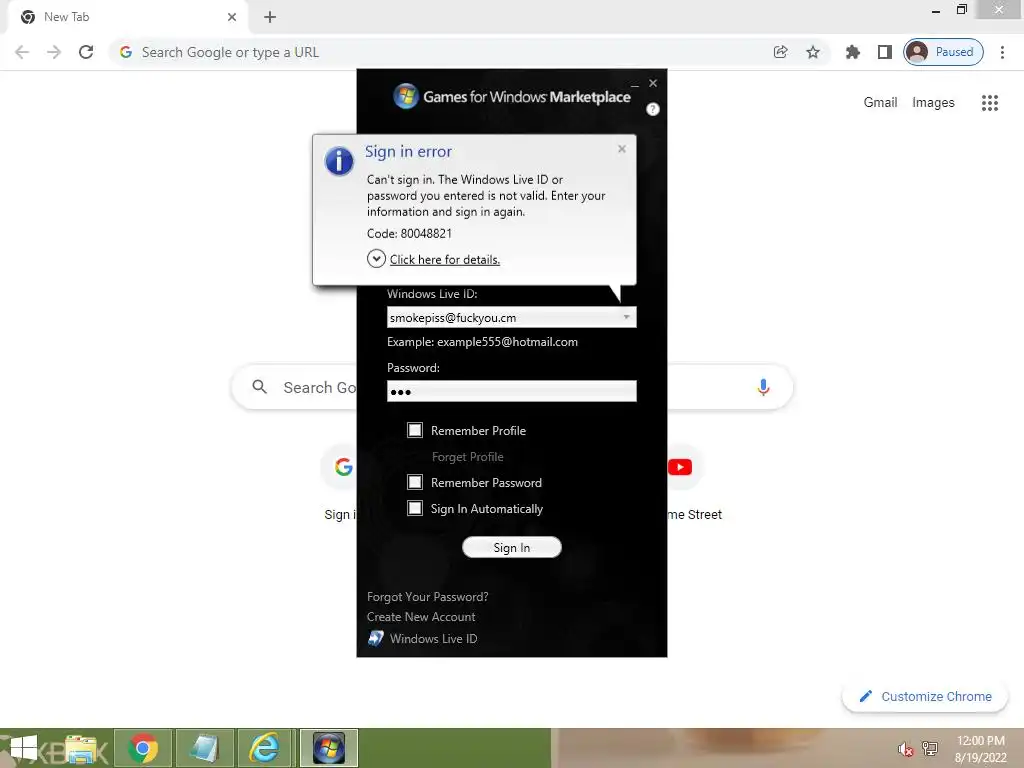
Task: Open Gmail link on Google page
Action: [880, 103]
